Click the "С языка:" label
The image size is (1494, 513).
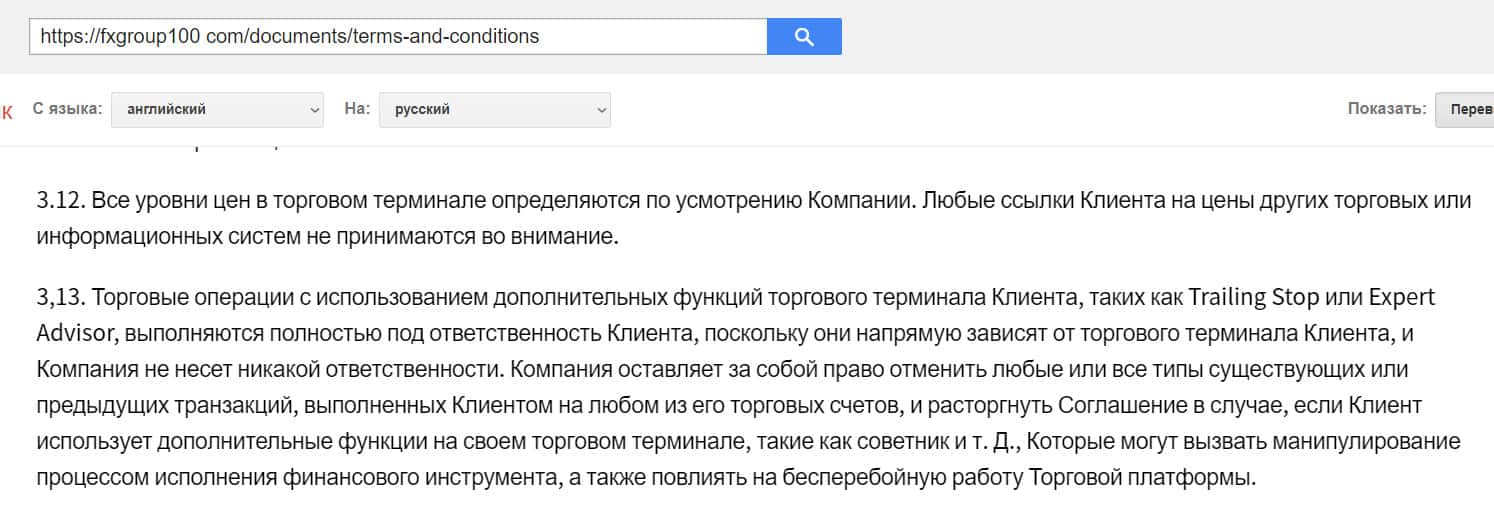click(67, 109)
